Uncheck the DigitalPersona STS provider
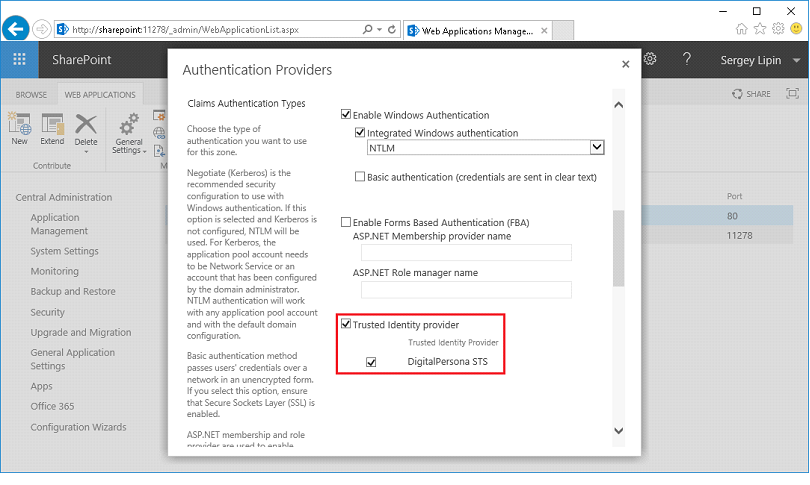The width and height of the screenshot is (810, 485). pyautogui.click(x=371, y=361)
